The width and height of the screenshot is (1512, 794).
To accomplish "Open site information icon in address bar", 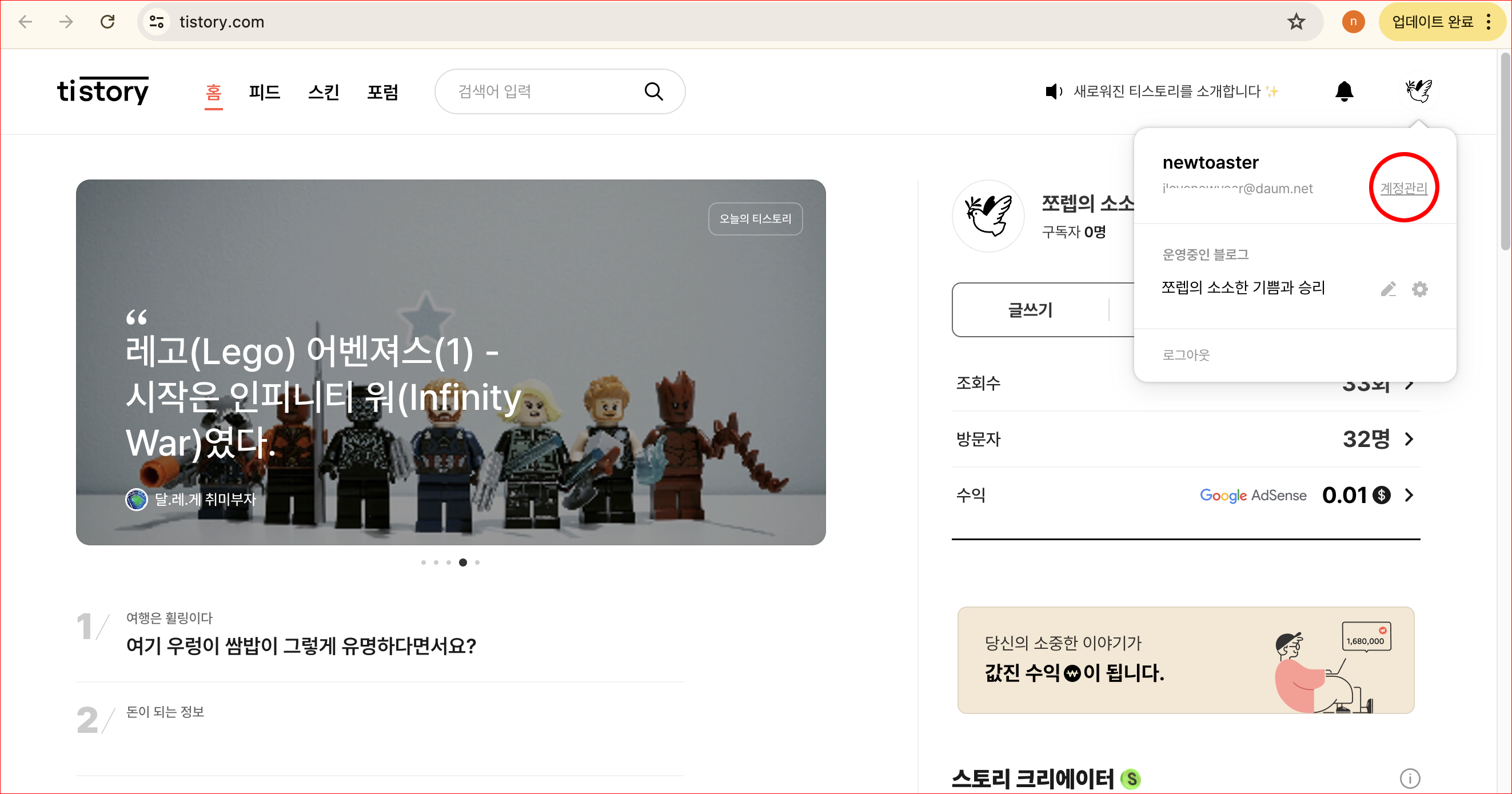I will click(x=156, y=22).
